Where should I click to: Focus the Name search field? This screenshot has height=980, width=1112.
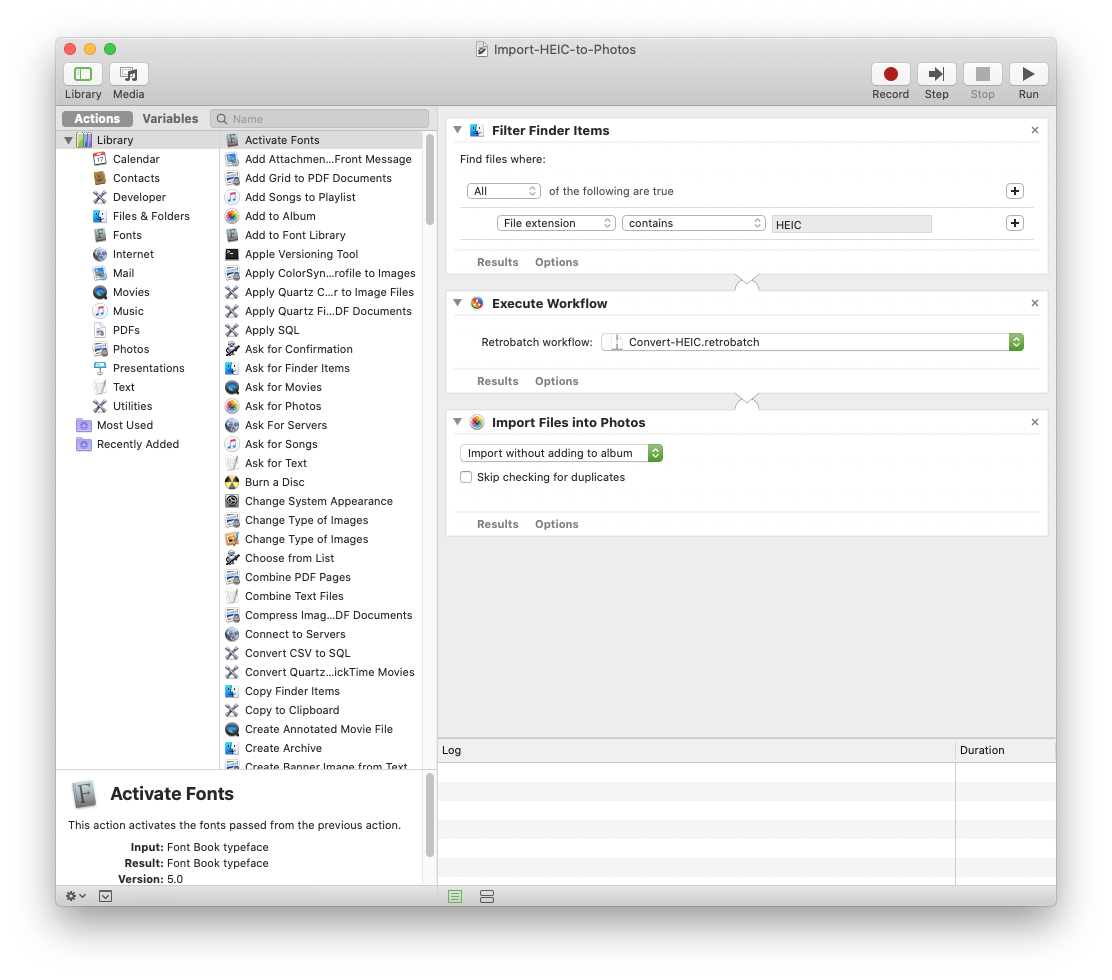[320, 118]
